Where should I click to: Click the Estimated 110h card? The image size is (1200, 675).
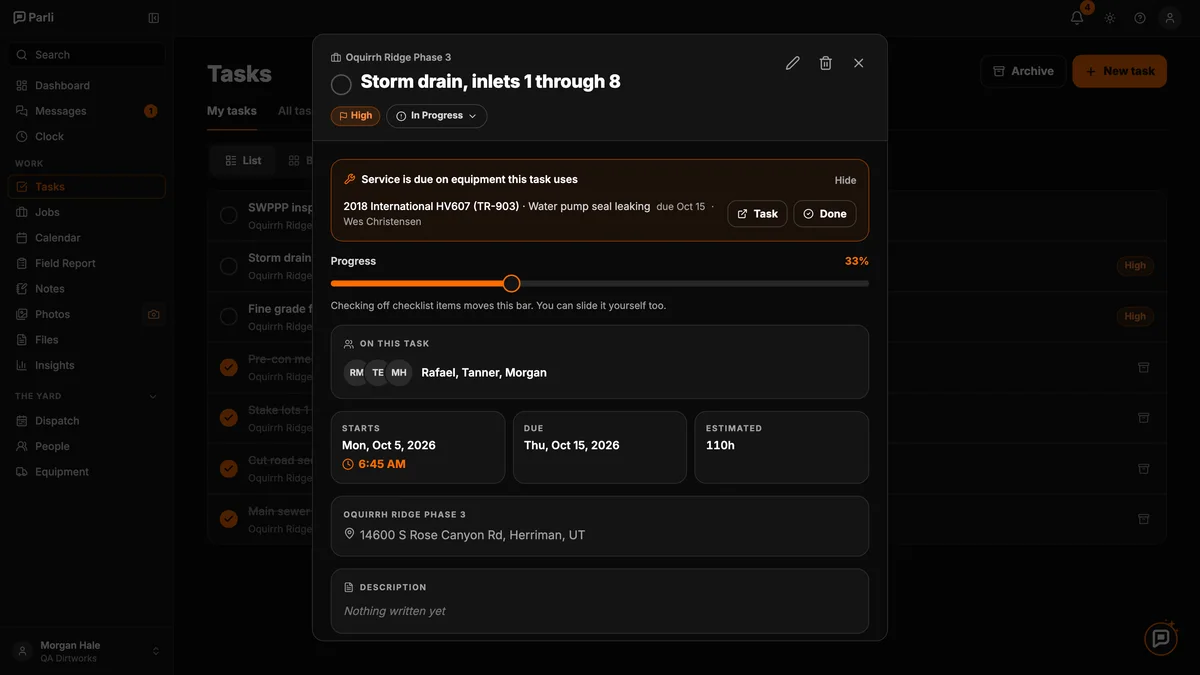[x=782, y=447]
